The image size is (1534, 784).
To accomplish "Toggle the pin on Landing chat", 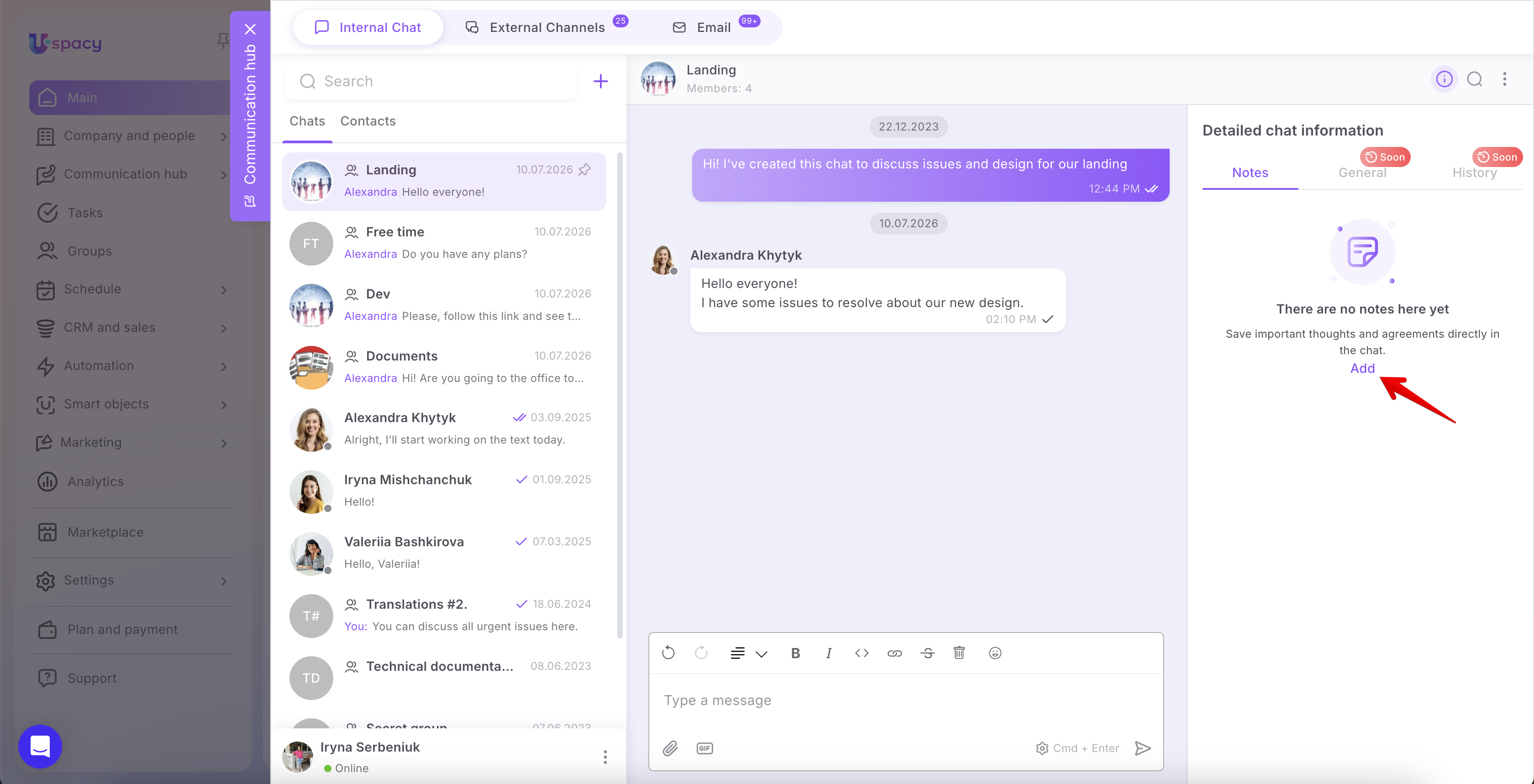I will [585, 170].
